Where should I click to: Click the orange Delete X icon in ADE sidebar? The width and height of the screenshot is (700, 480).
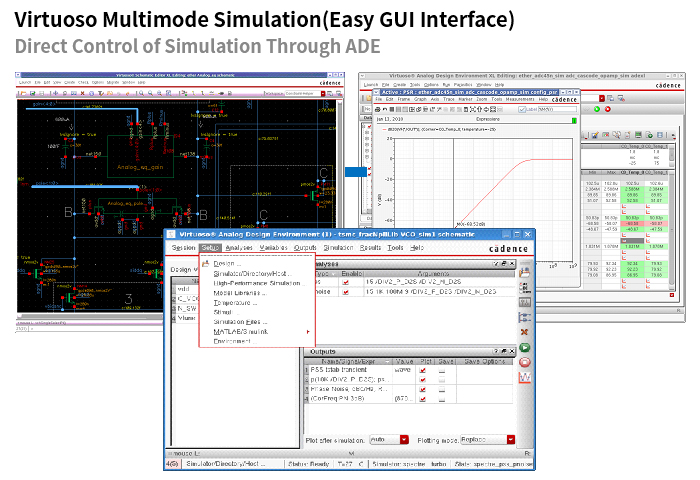point(525,332)
